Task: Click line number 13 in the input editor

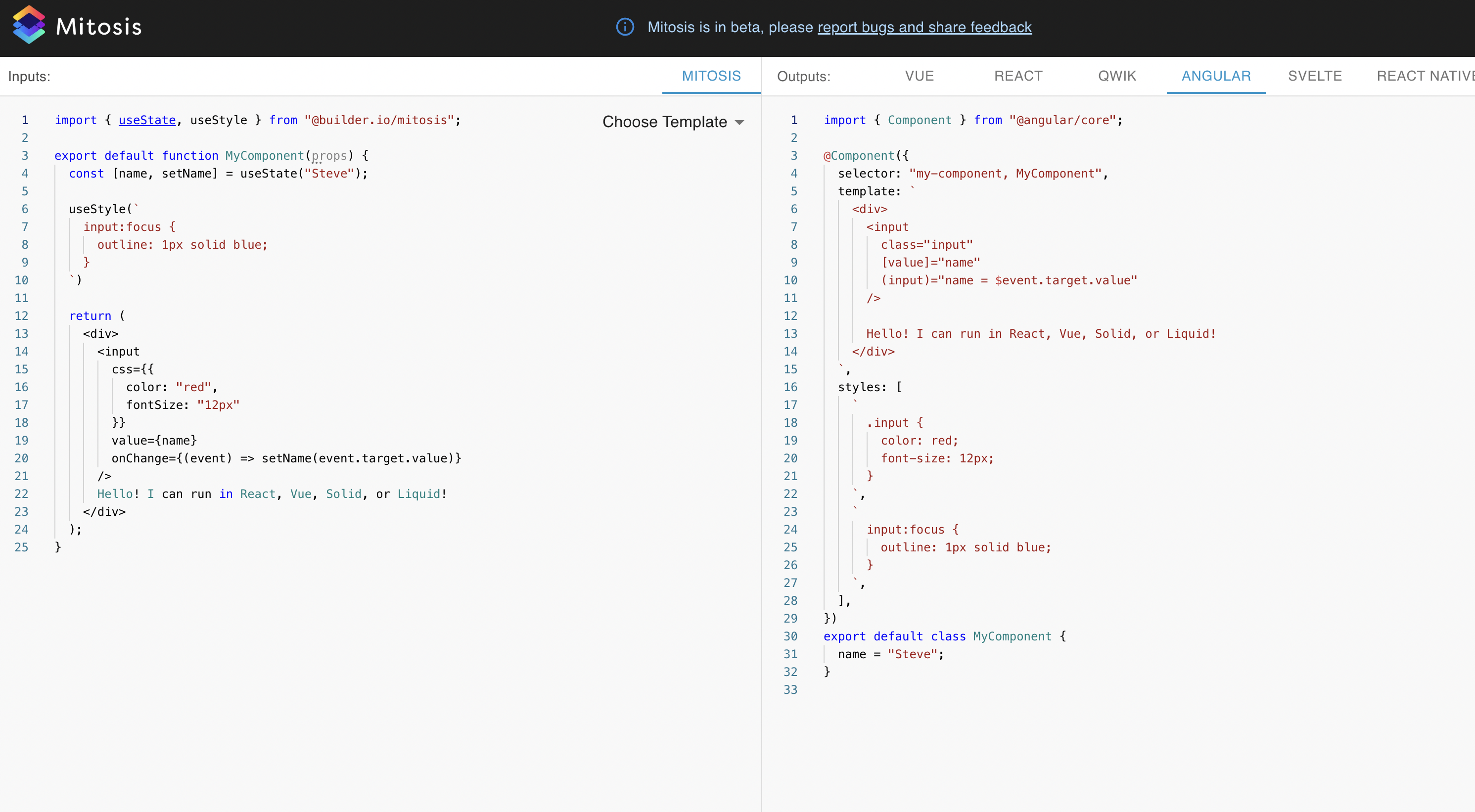Action: pos(22,333)
